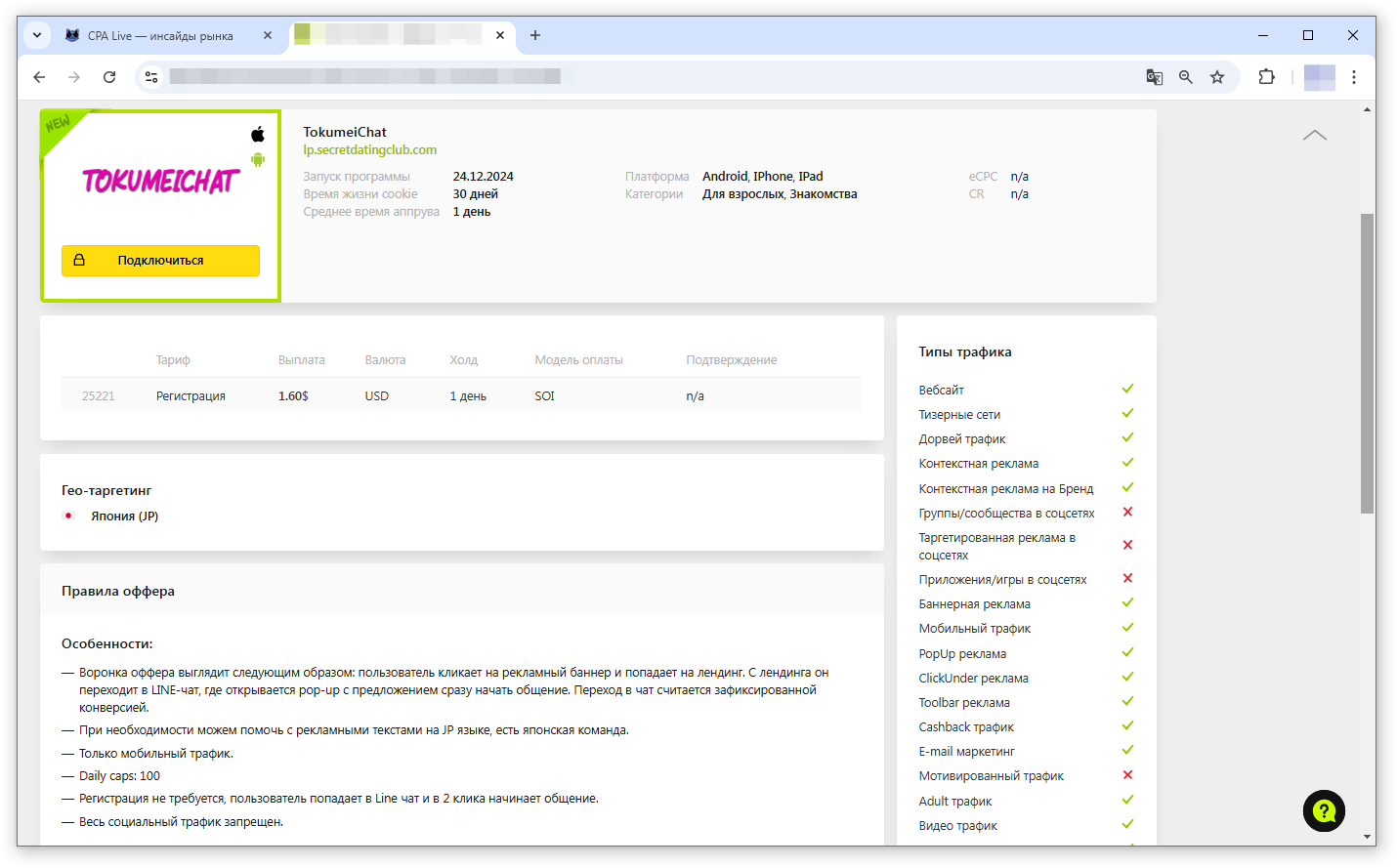Reload the current page
The height and width of the screenshot is (868, 1397).
point(109,77)
